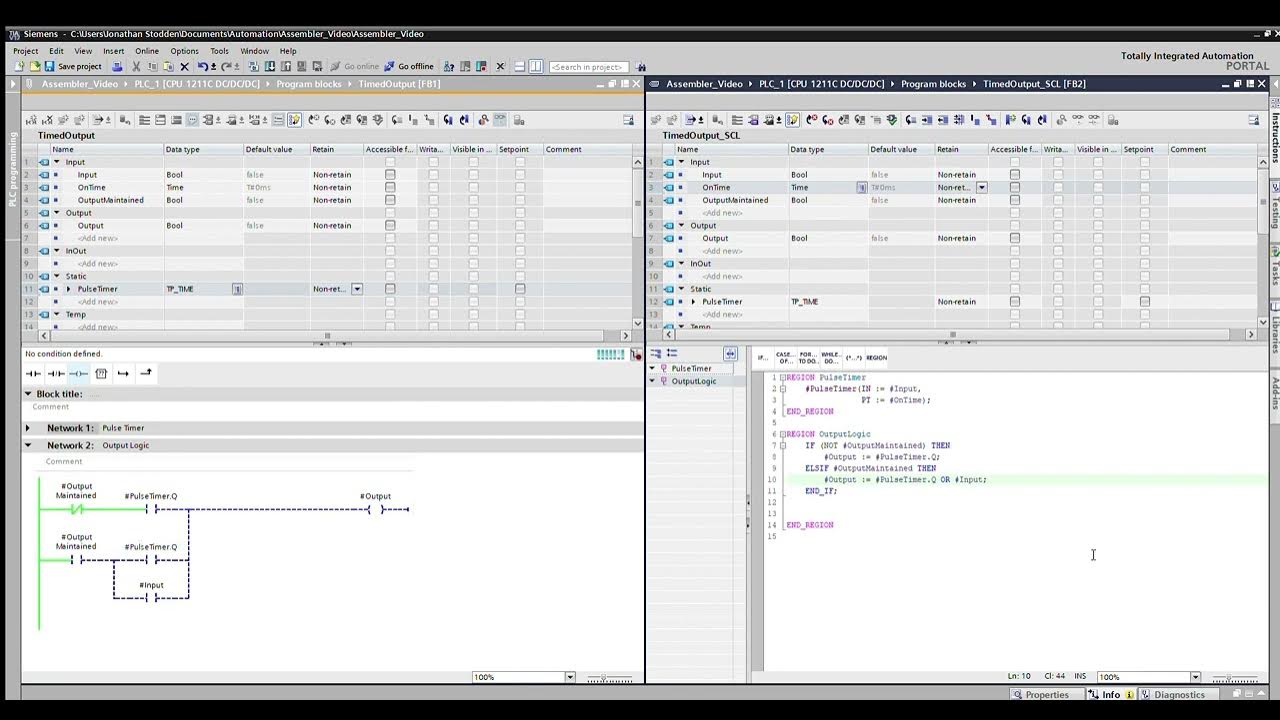The height and width of the screenshot is (720, 1280).
Task: Collapse Network 2 Output Logic
Action: tap(28, 445)
